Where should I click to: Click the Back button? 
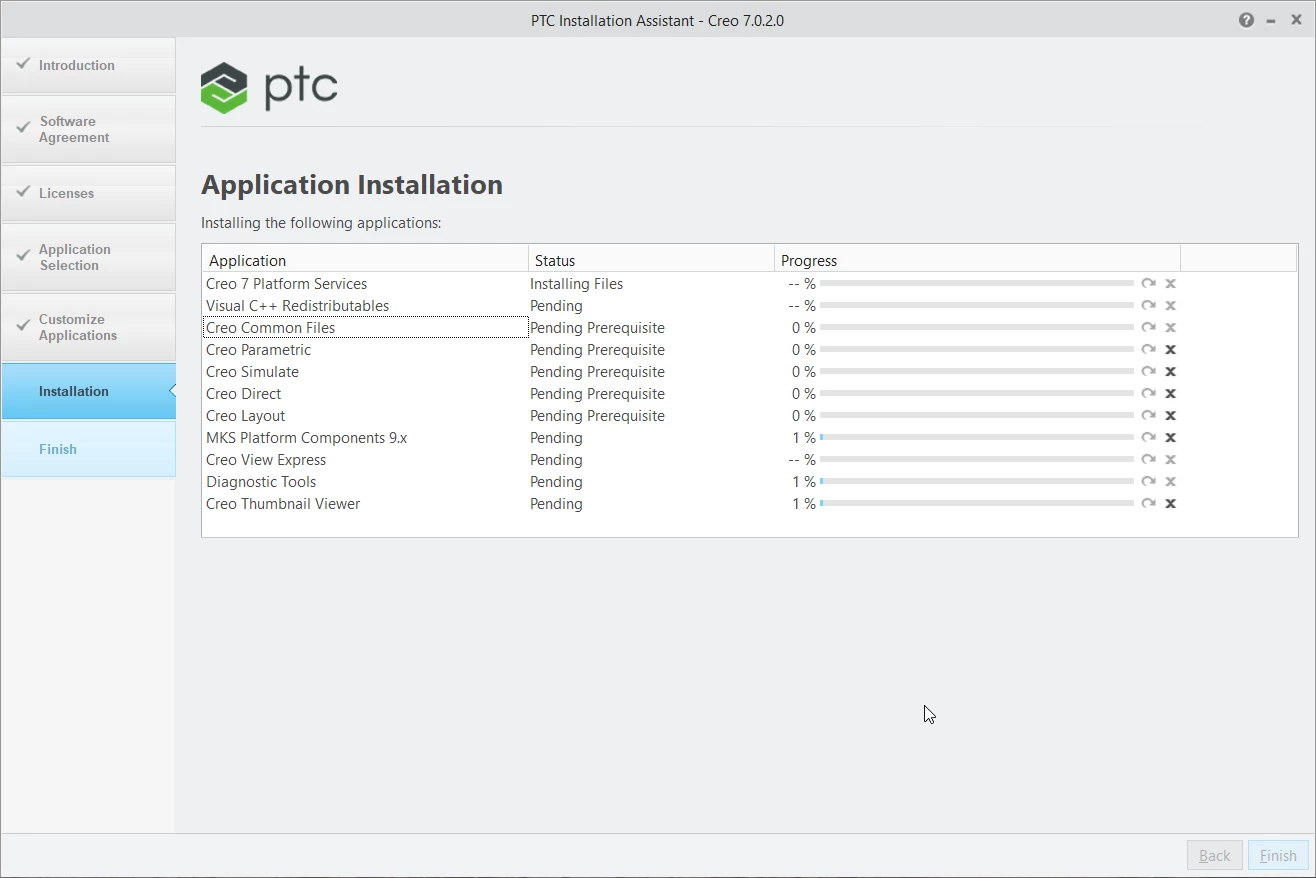pos(1215,856)
